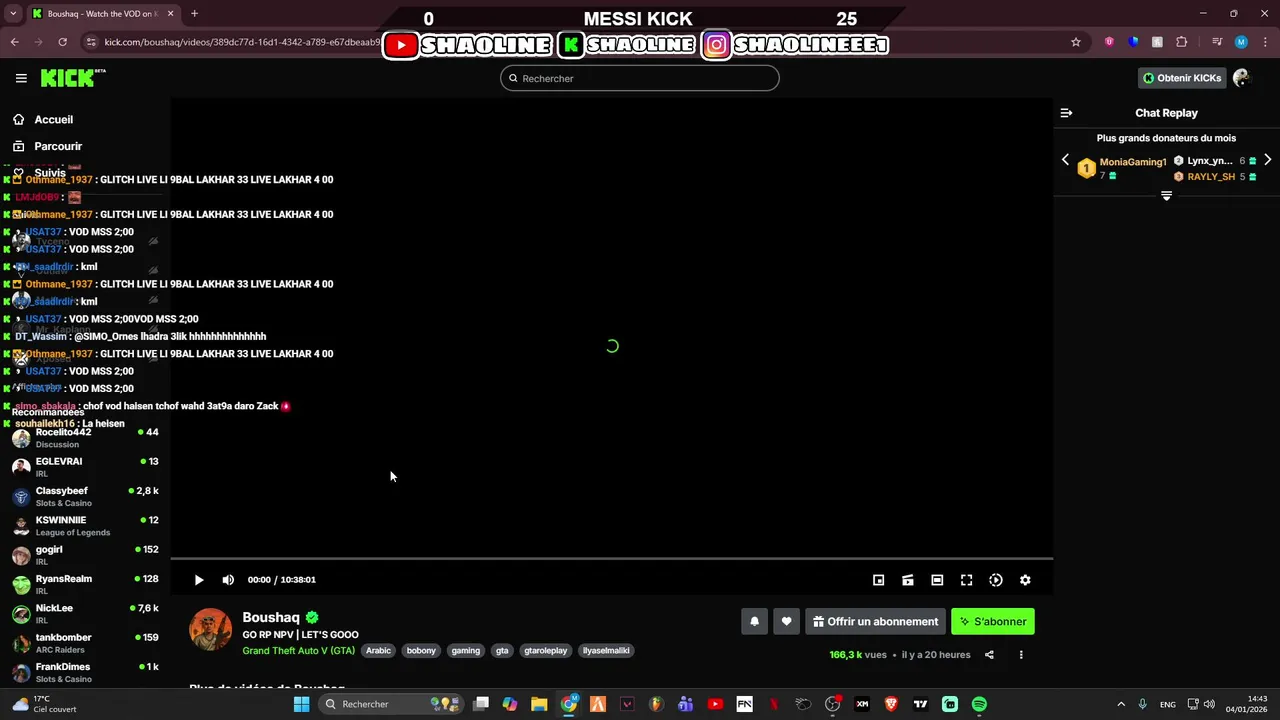Select the bobony tag
1280x720 pixels.
[x=421, y=650]
